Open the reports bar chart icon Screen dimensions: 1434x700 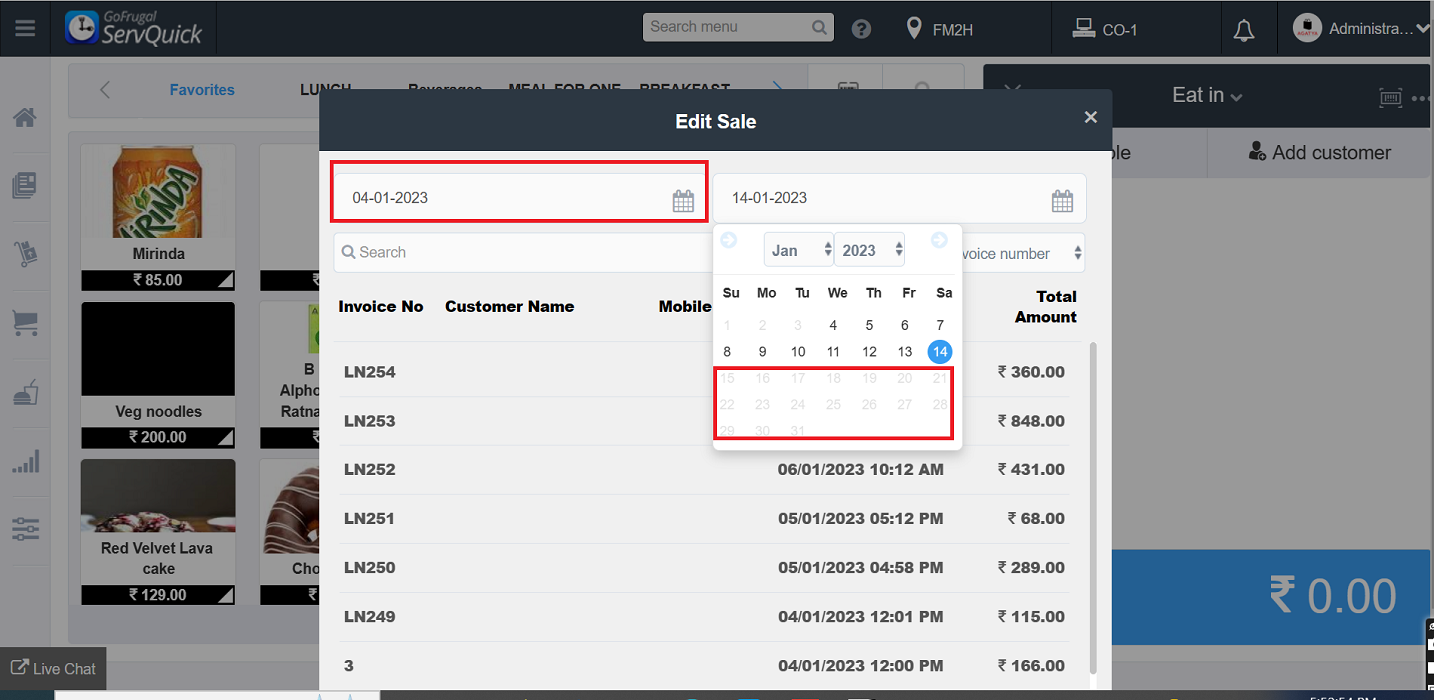(x=25, y=461)
